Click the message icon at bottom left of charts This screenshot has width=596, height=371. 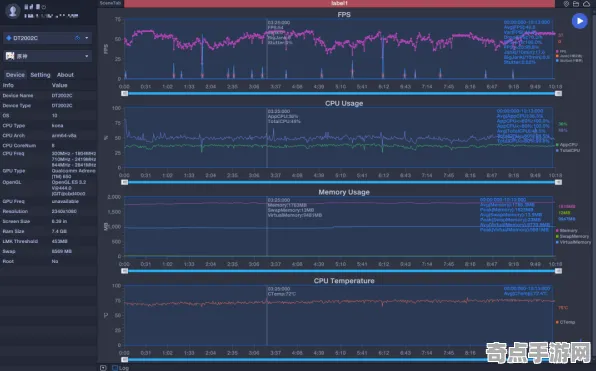point(103,368)
